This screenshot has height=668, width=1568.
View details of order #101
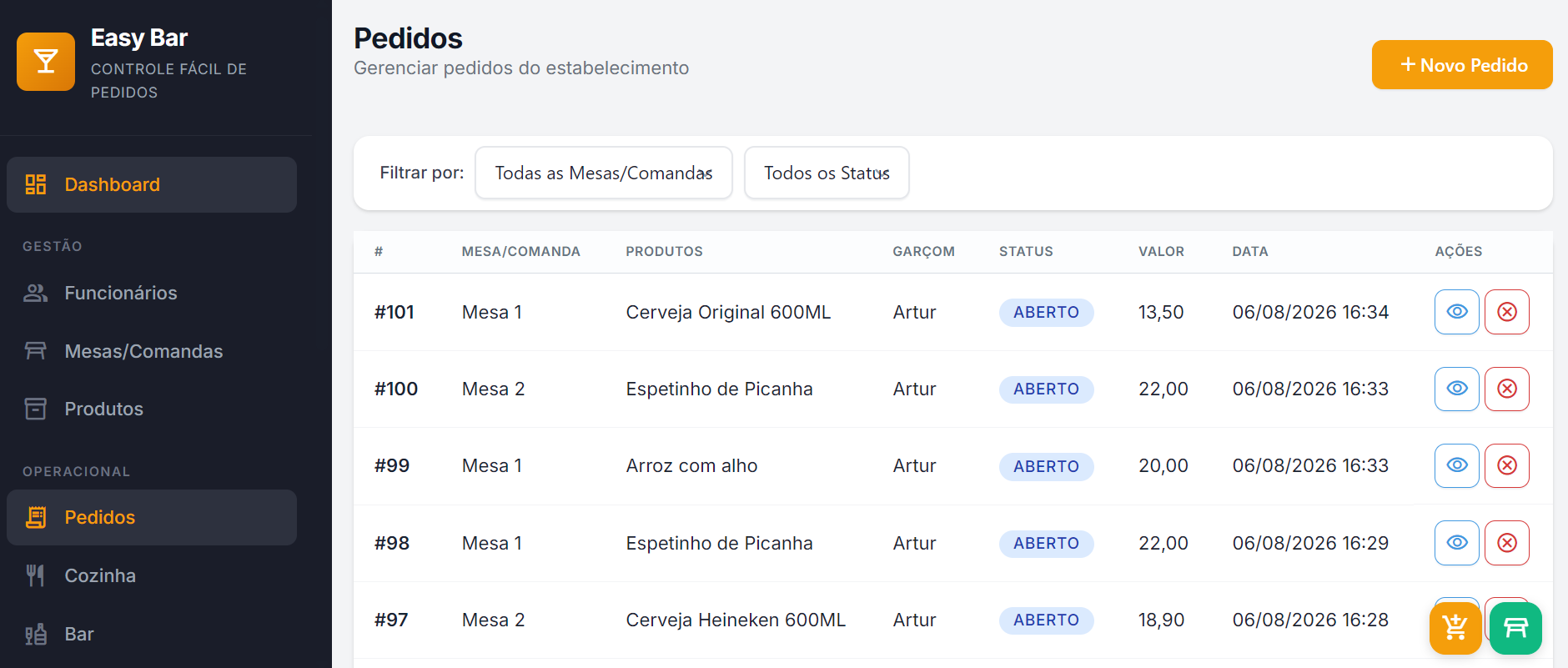coord(1457,312)
